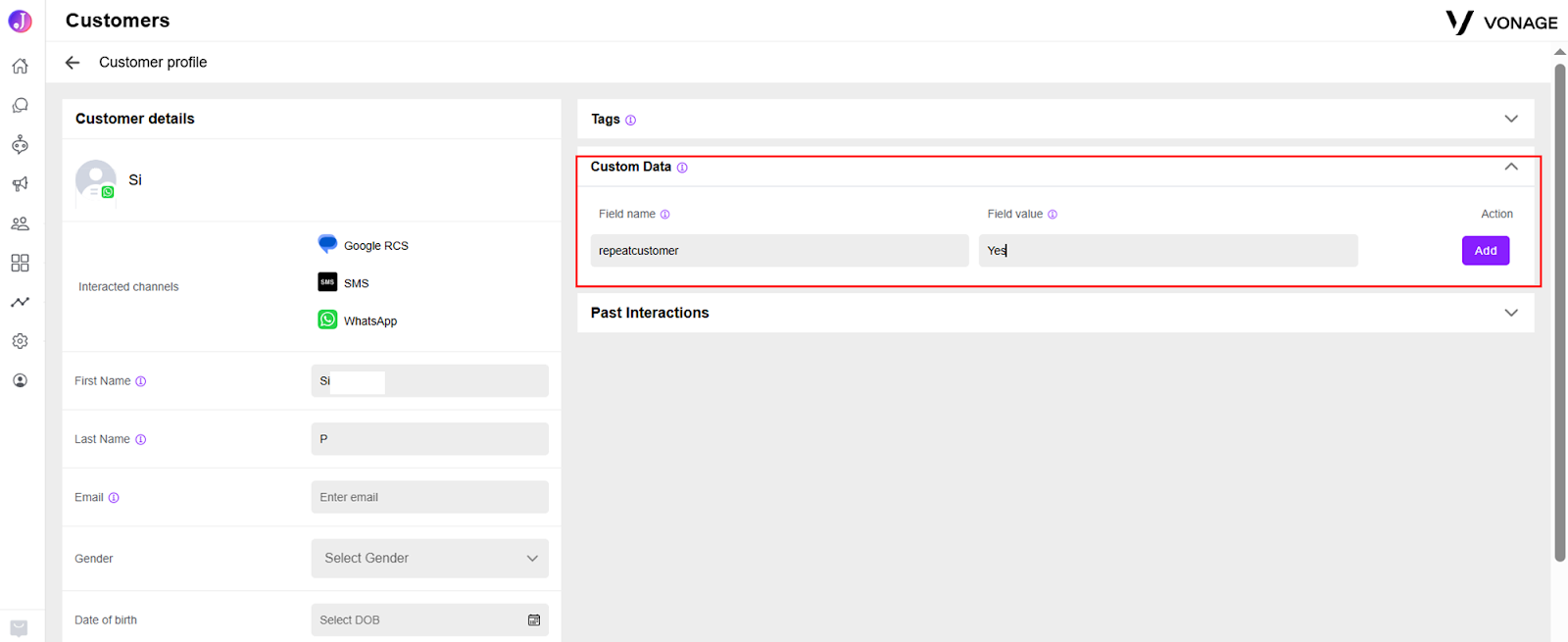
Task: Collapse the Custom Data section
Action: pyautogui.click(x=1511, y=167)
